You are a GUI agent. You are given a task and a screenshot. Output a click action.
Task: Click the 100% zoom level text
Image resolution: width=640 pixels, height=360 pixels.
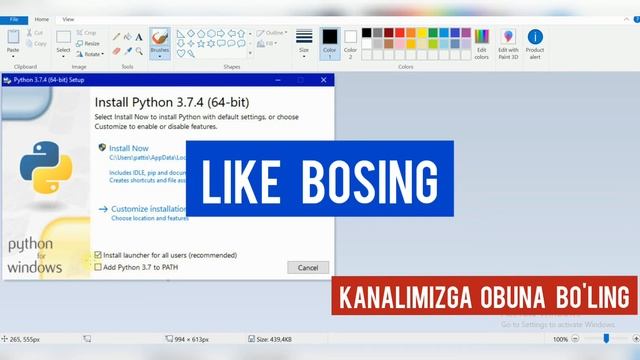(560, 339)
